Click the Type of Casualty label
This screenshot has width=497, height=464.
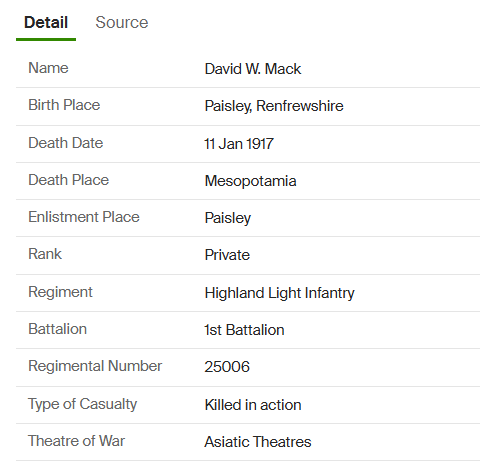point(82,404)
